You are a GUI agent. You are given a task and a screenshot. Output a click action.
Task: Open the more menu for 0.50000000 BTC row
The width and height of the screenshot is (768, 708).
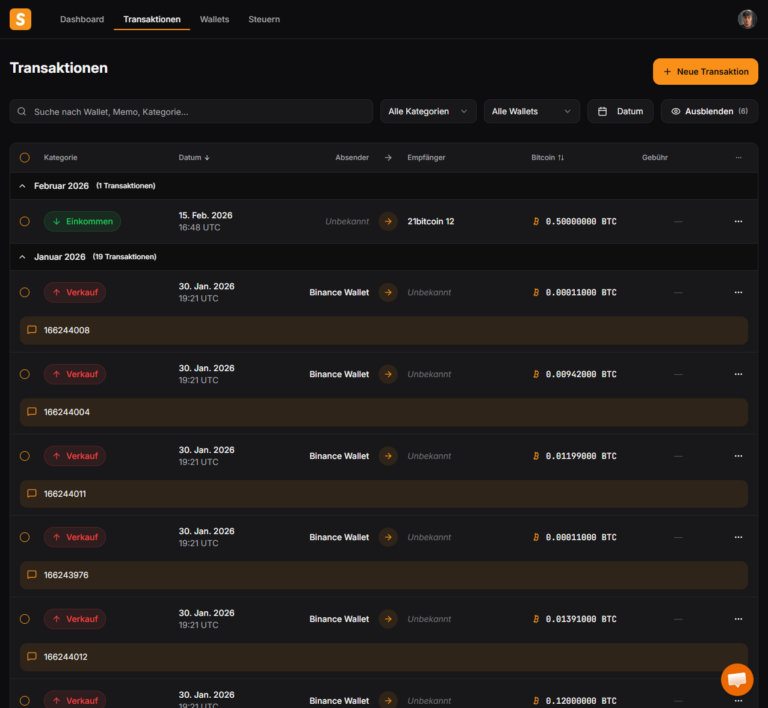tap(738, 221)
